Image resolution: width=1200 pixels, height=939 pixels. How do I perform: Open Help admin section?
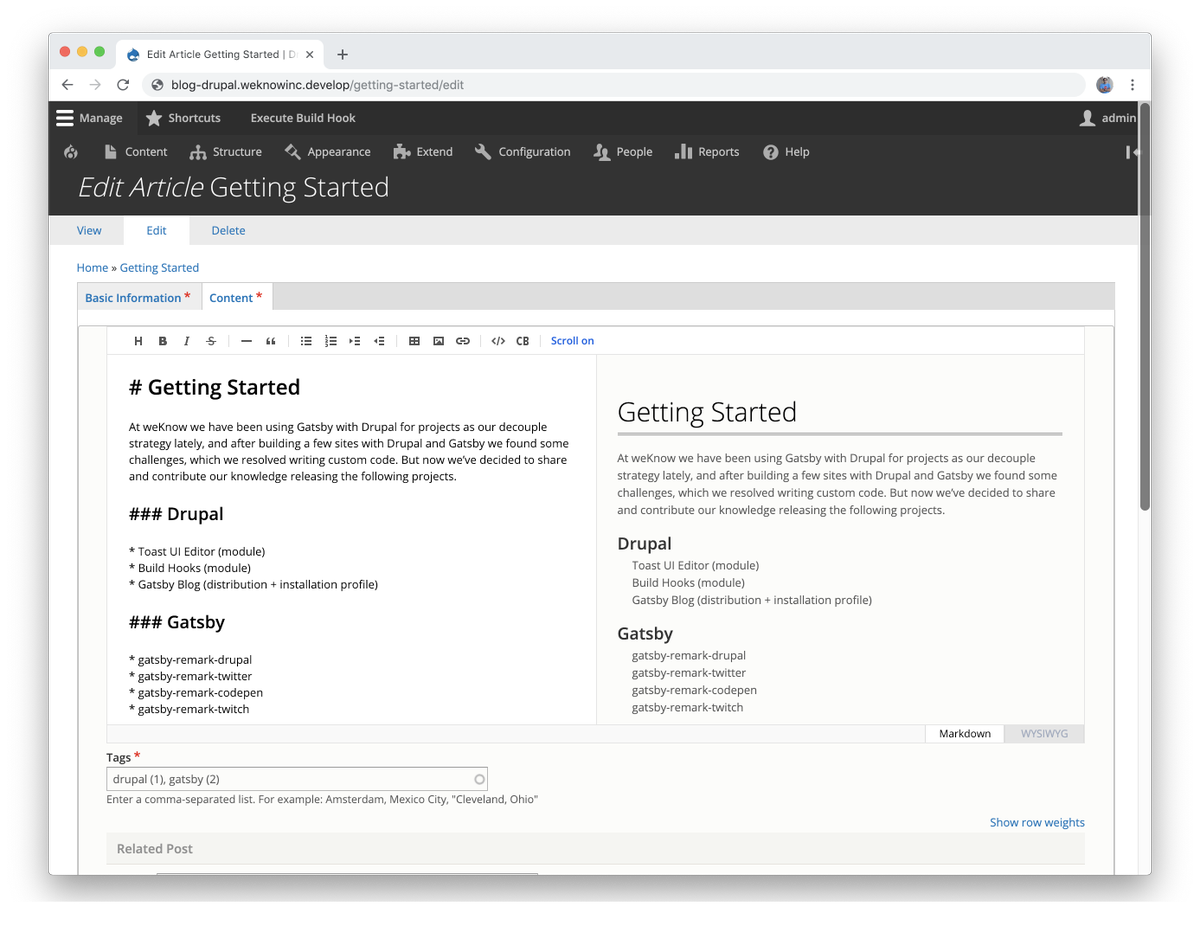786,152
